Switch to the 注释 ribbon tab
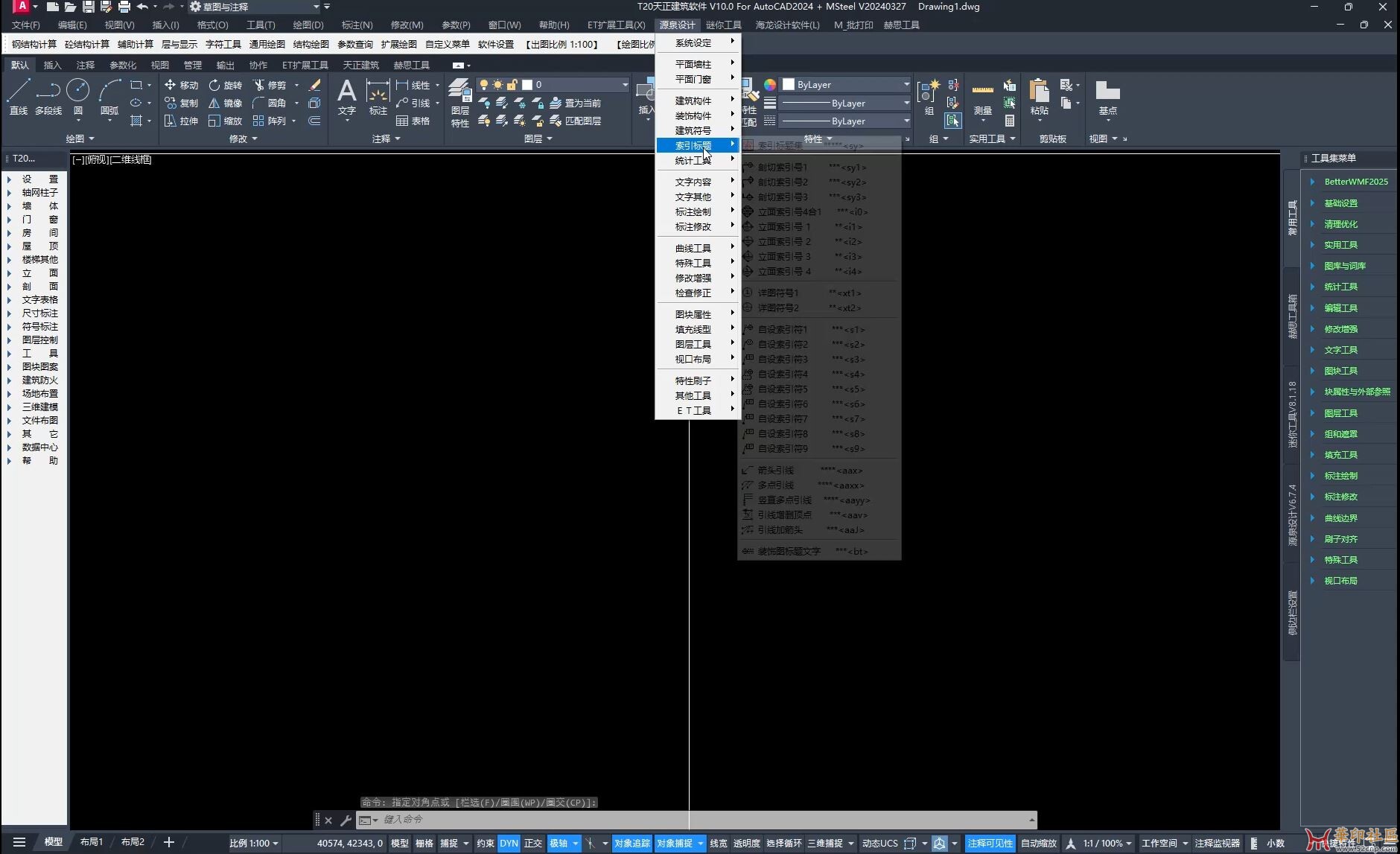1400x854 pixels. coord(86,66)
